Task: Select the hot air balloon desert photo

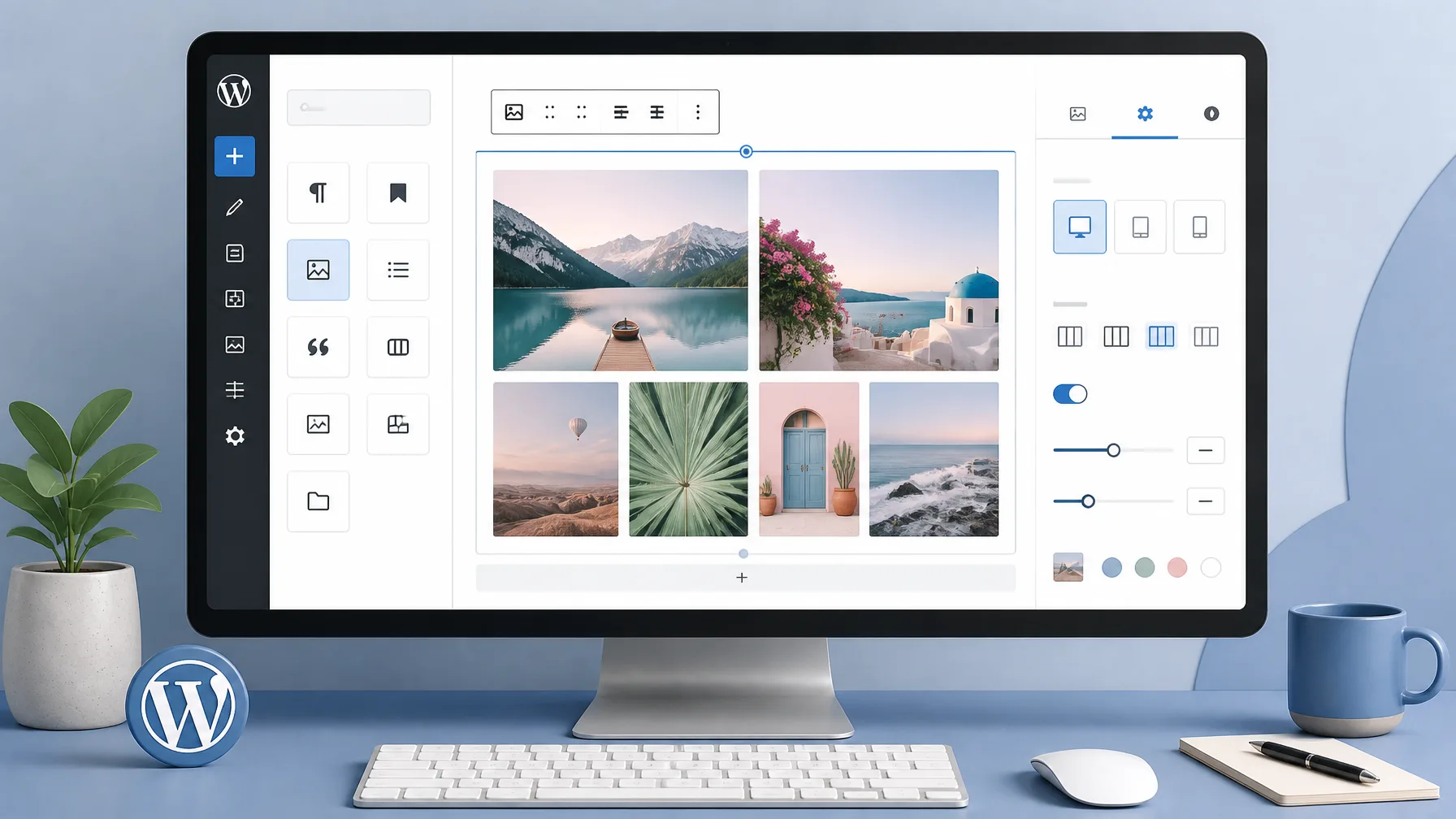Action: 556,459
